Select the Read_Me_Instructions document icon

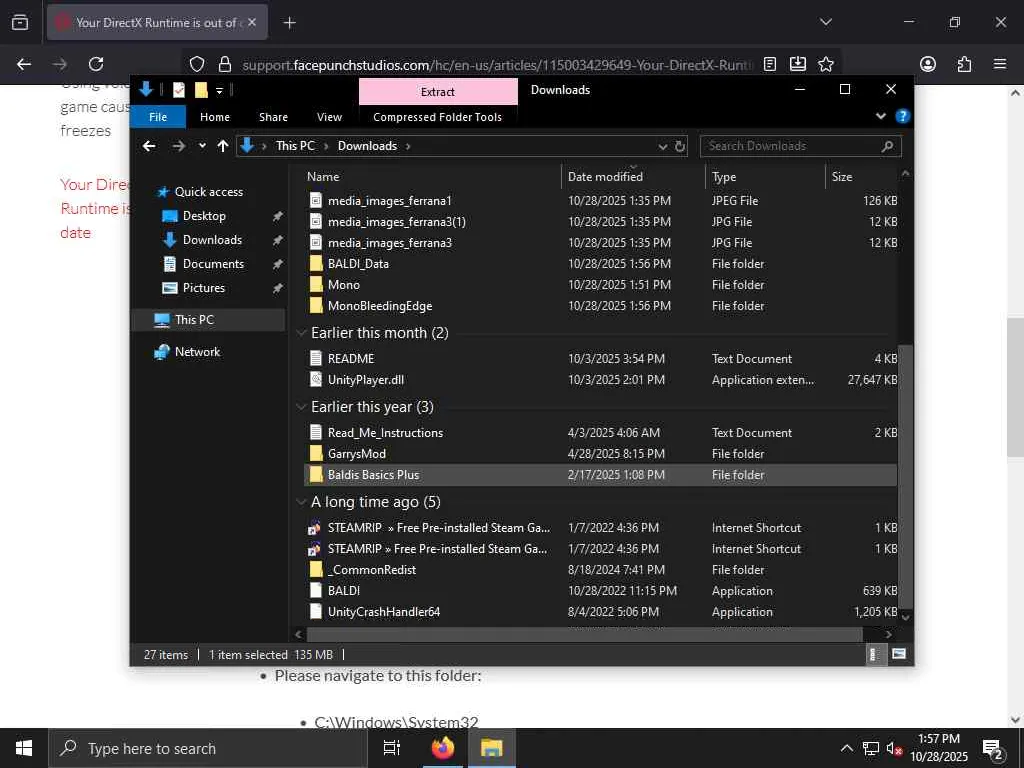pyautogui.click(x=316, y=432)
